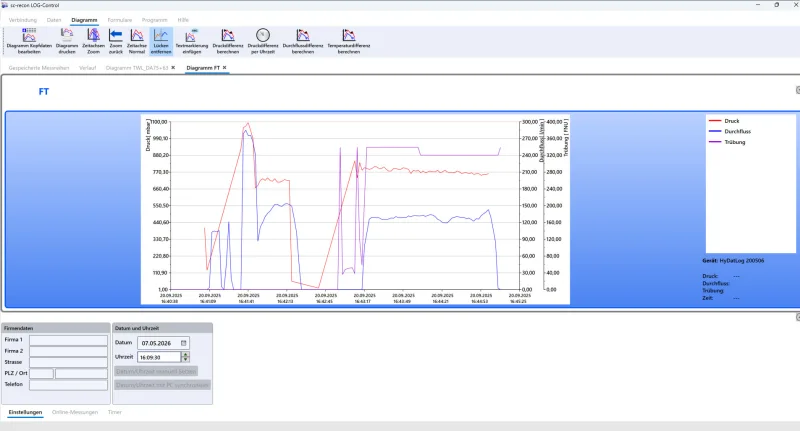Click red Druck legend entry

click(724, 121)
